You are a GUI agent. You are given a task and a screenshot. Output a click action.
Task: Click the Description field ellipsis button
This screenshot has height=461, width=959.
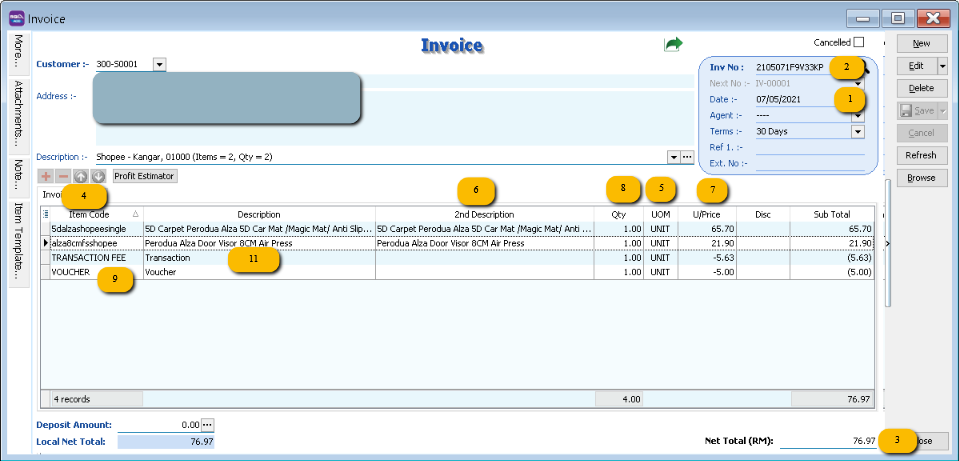(x=687, y=157)
